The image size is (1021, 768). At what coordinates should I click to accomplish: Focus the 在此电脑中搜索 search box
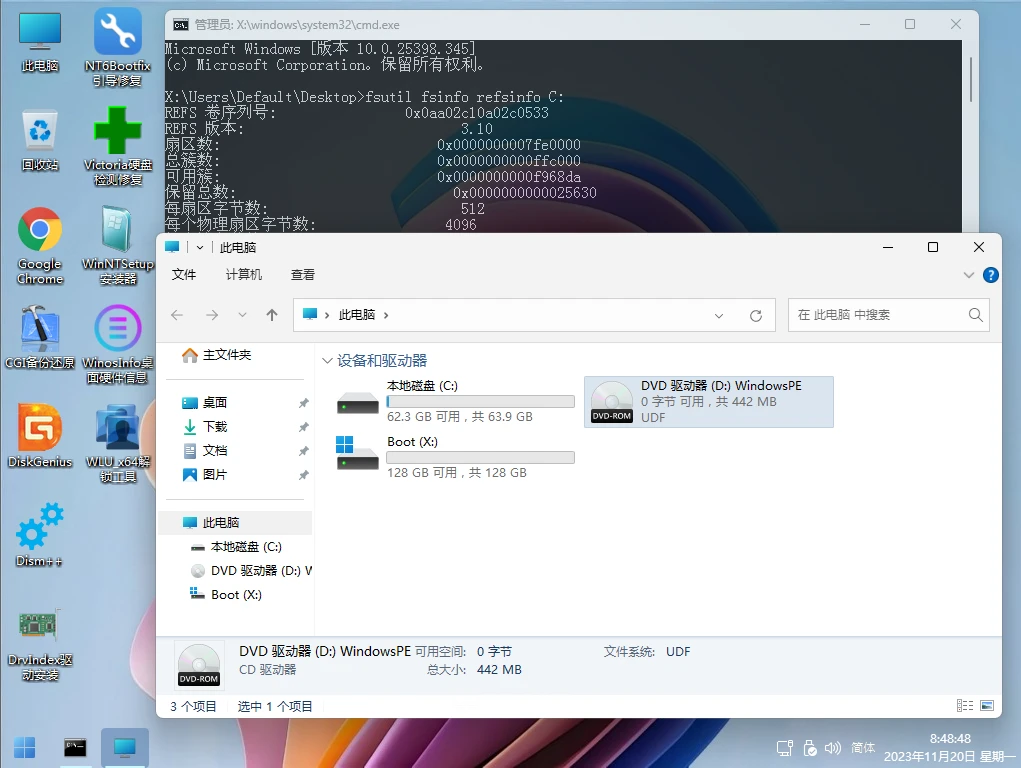(x=888, y=315)
